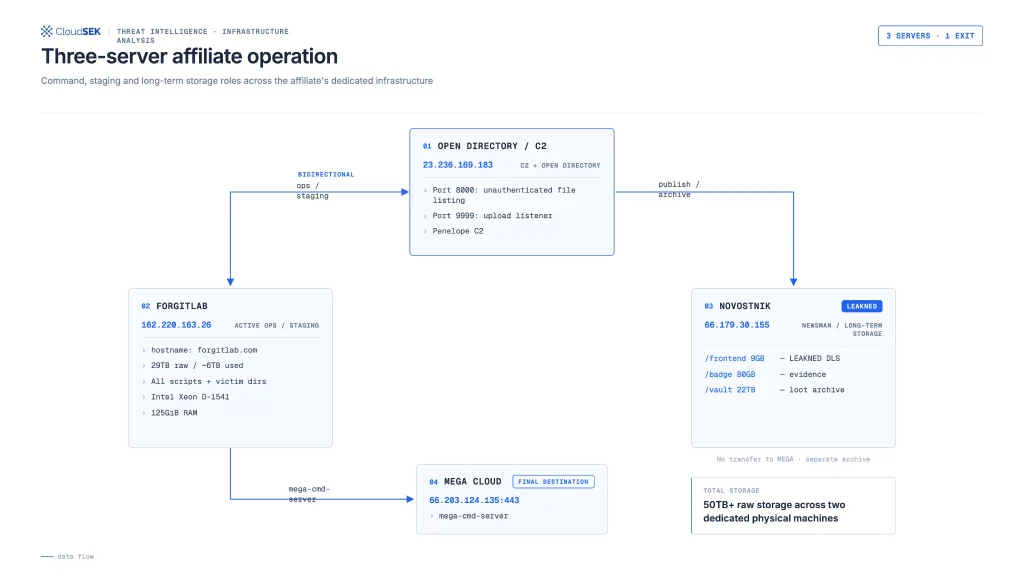
Task: Click the "3 SERVERS · 1 EXIT" badge
Action: (x=930, y=36)
